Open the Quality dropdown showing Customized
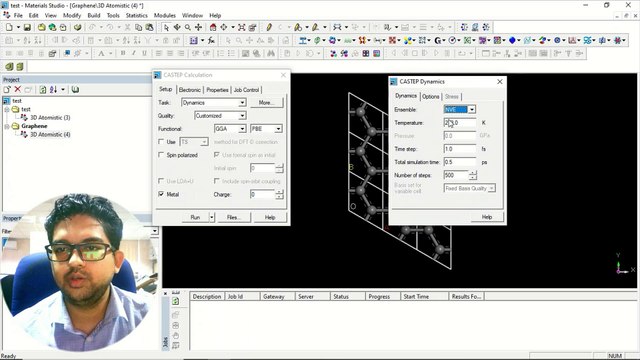 click(x=242, y=116)
